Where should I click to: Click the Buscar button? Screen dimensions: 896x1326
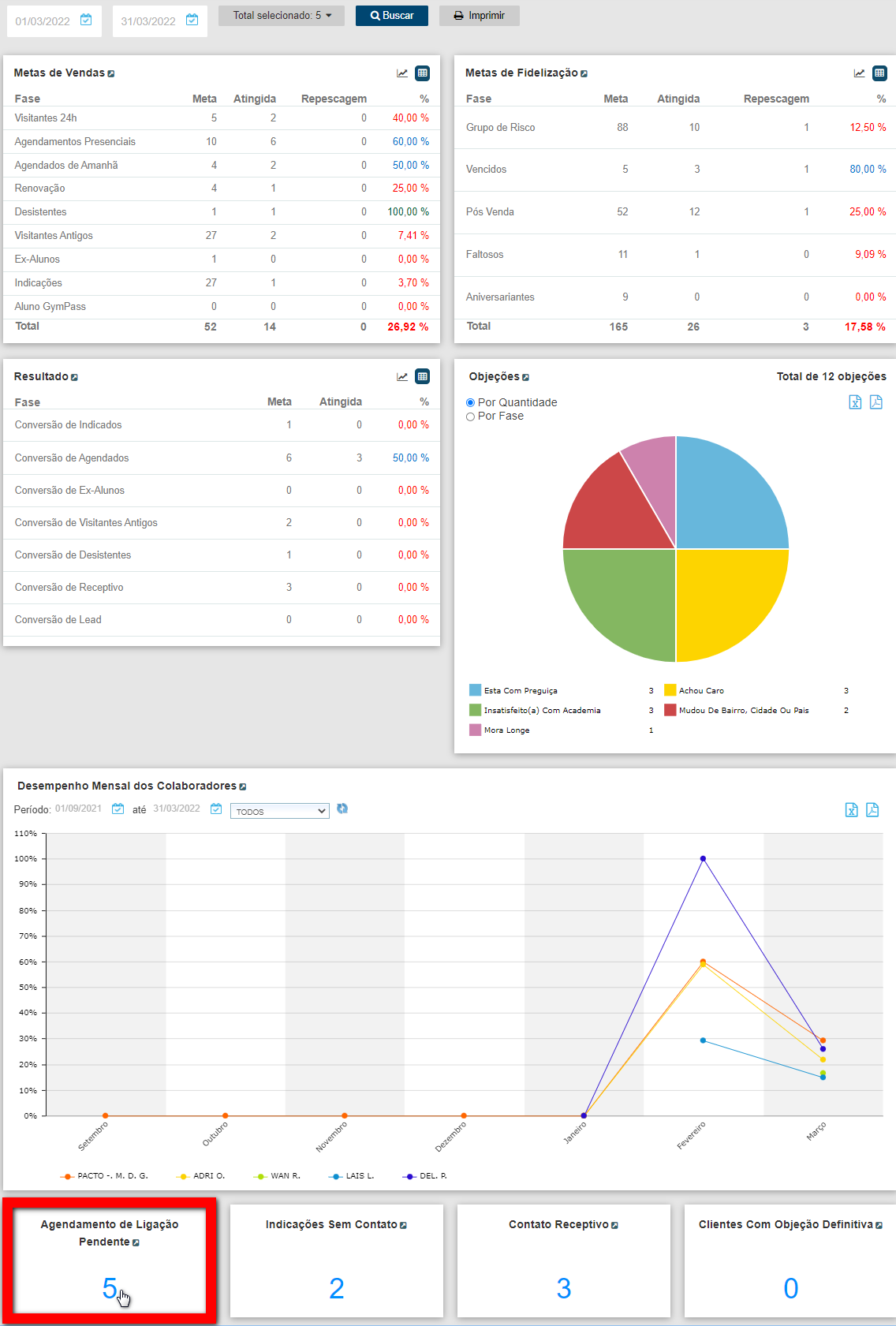point(392,16)
